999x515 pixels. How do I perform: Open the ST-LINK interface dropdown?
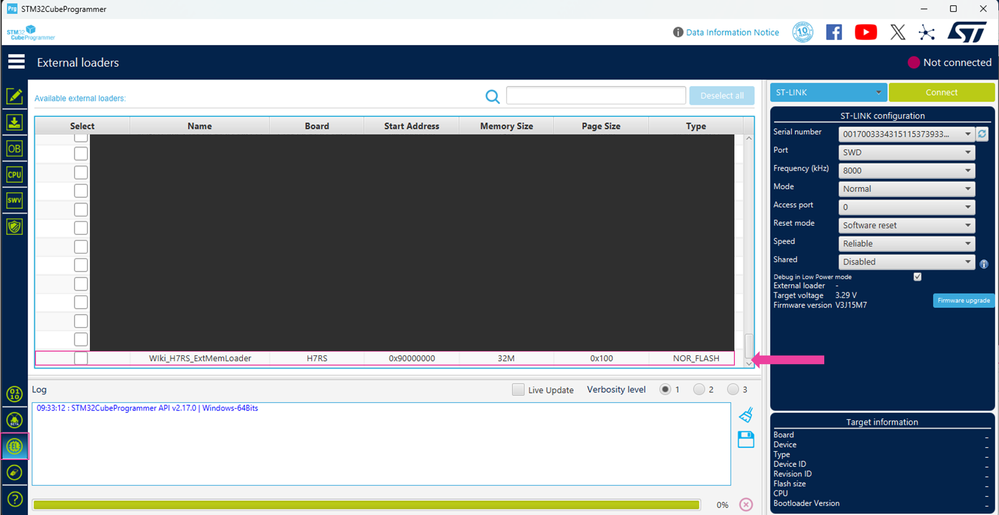click(828, 92)
